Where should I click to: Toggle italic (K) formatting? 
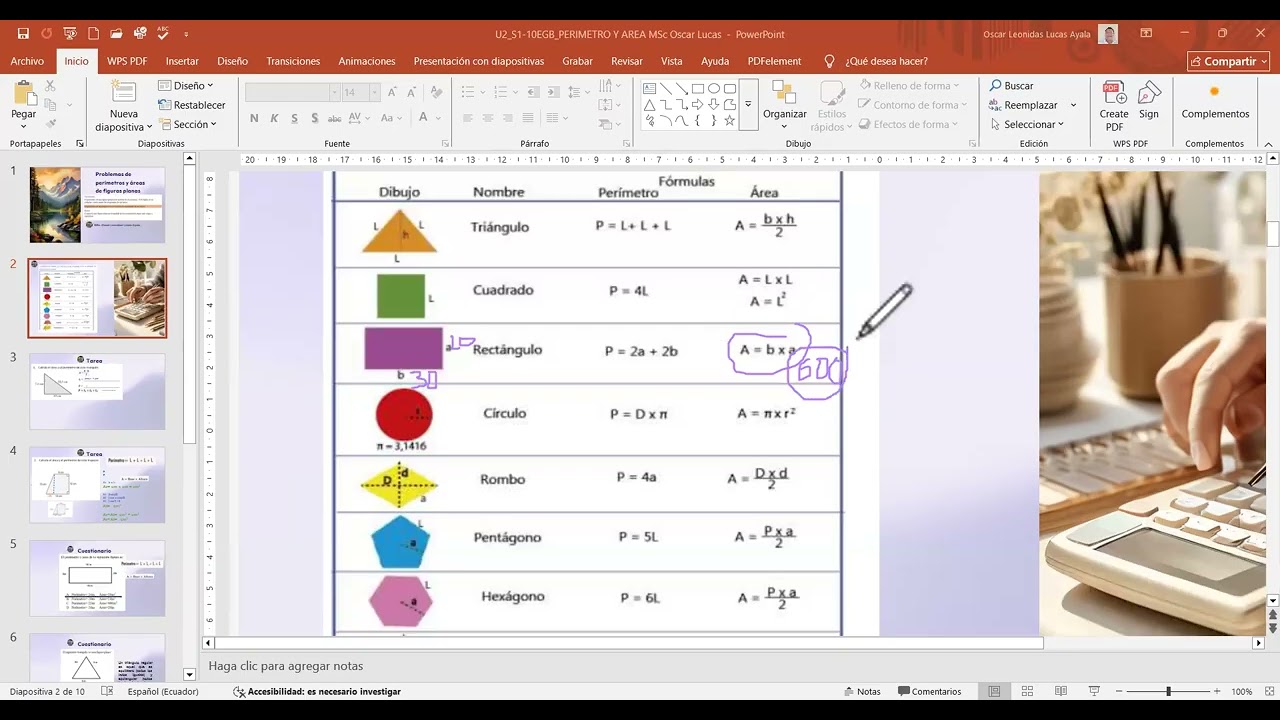point(274,118)
